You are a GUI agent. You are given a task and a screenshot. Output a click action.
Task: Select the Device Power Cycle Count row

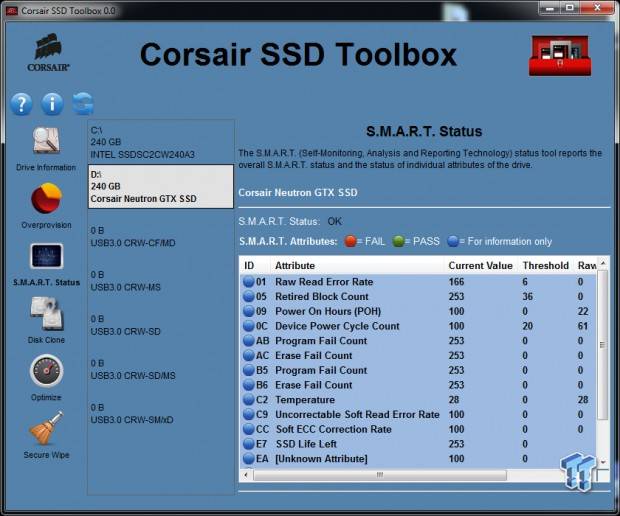pos(418,326)
